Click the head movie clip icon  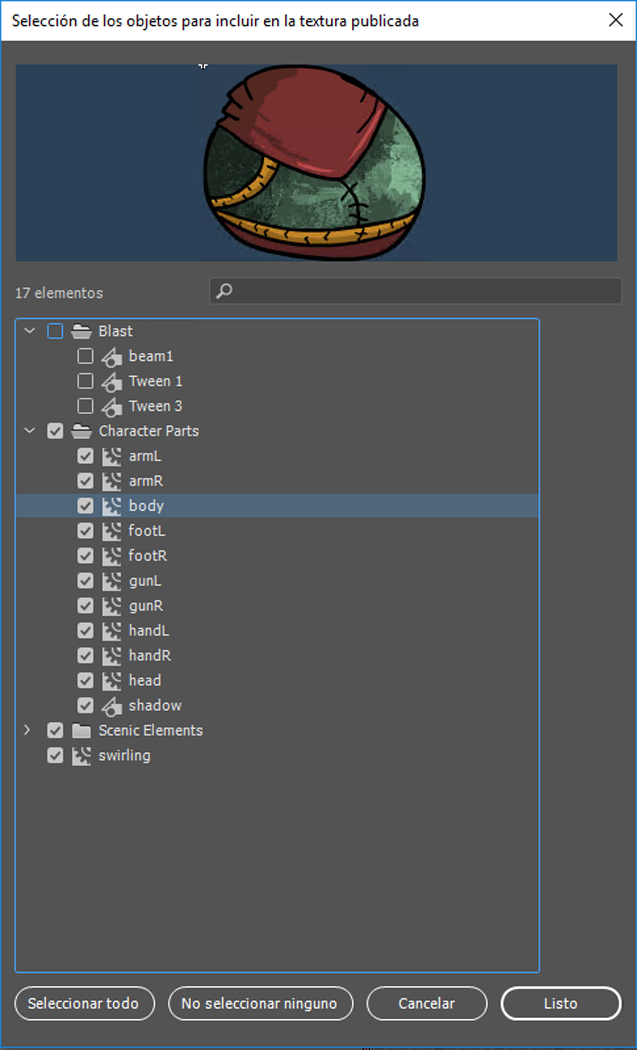coord(111,680)
